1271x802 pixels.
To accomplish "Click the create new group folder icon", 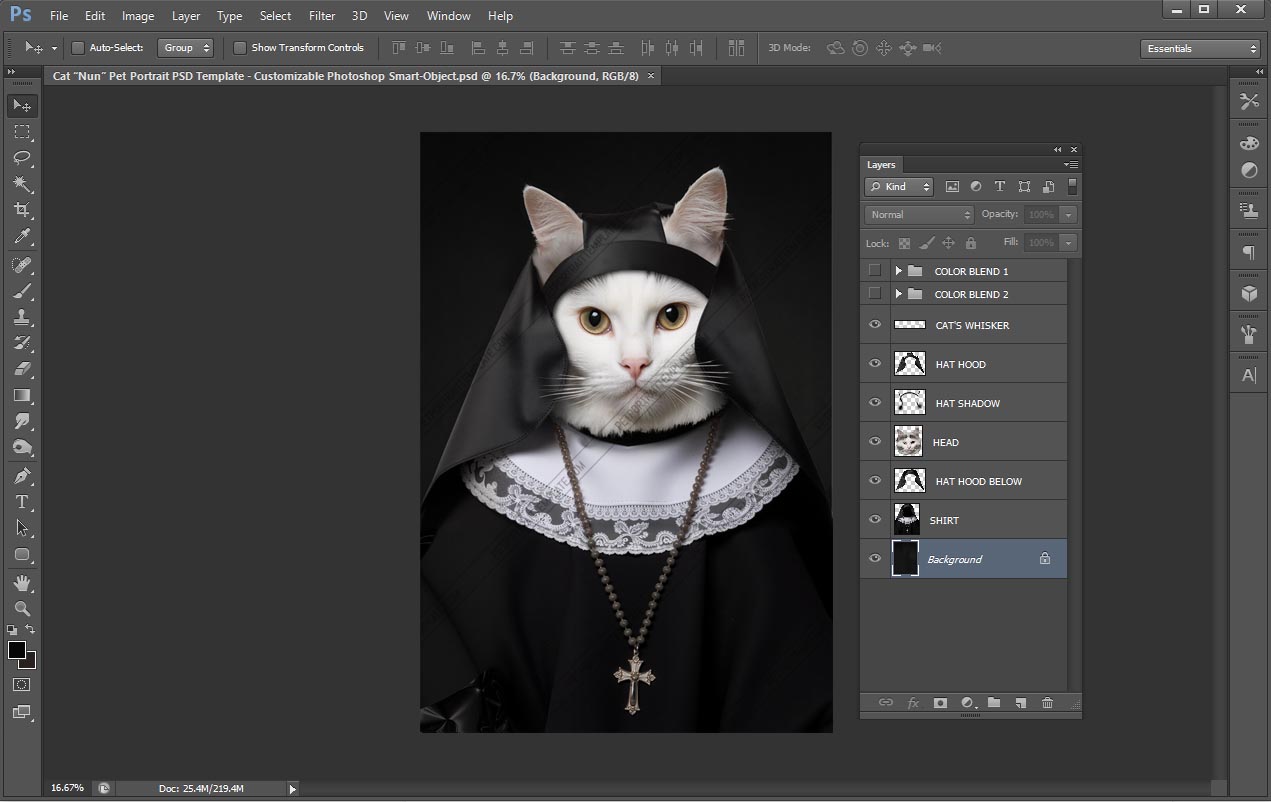I will coord(994,703).
